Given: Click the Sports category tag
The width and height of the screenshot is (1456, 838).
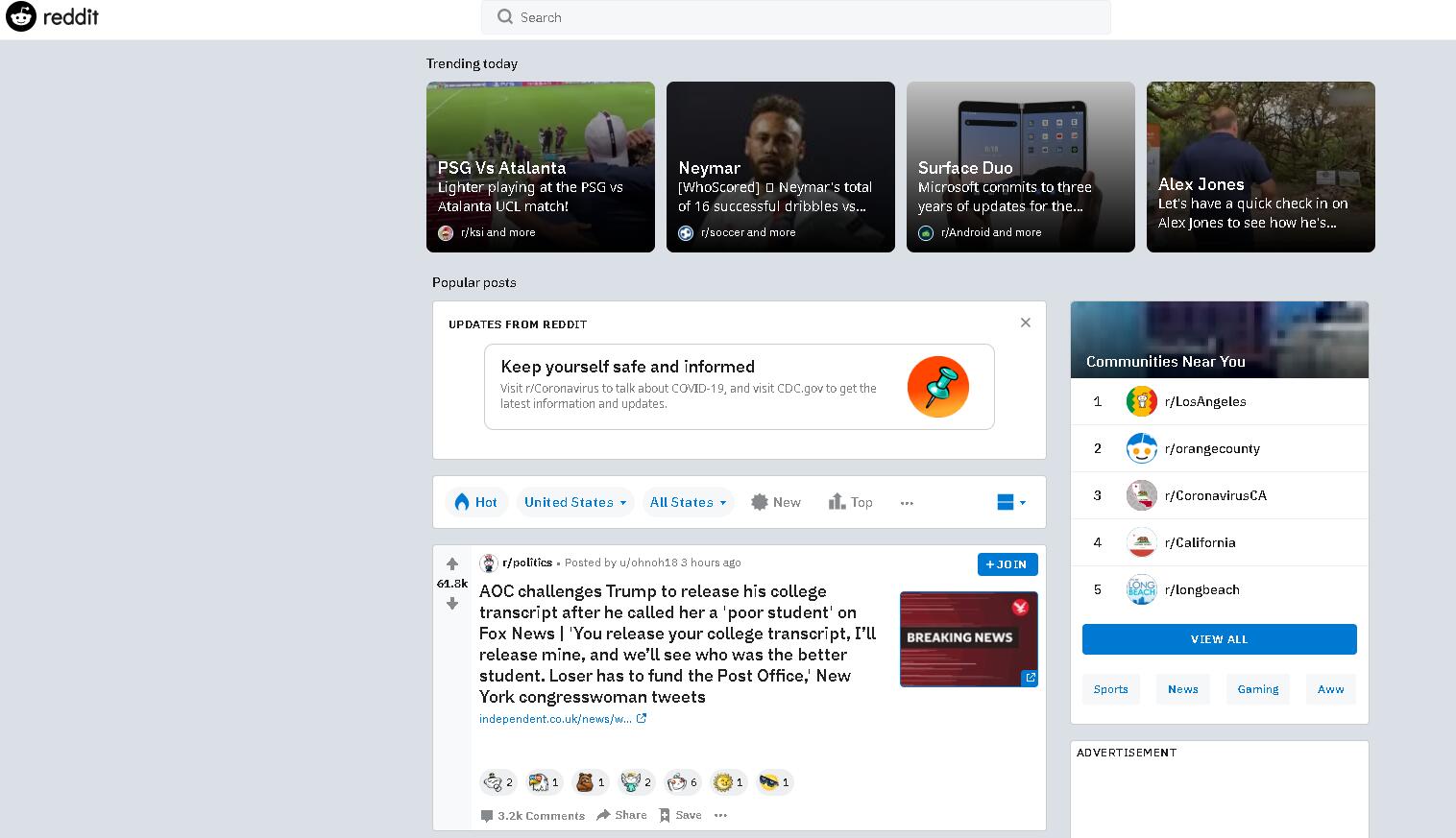Looking at the screenshot, I should [x=1111, y=689].
